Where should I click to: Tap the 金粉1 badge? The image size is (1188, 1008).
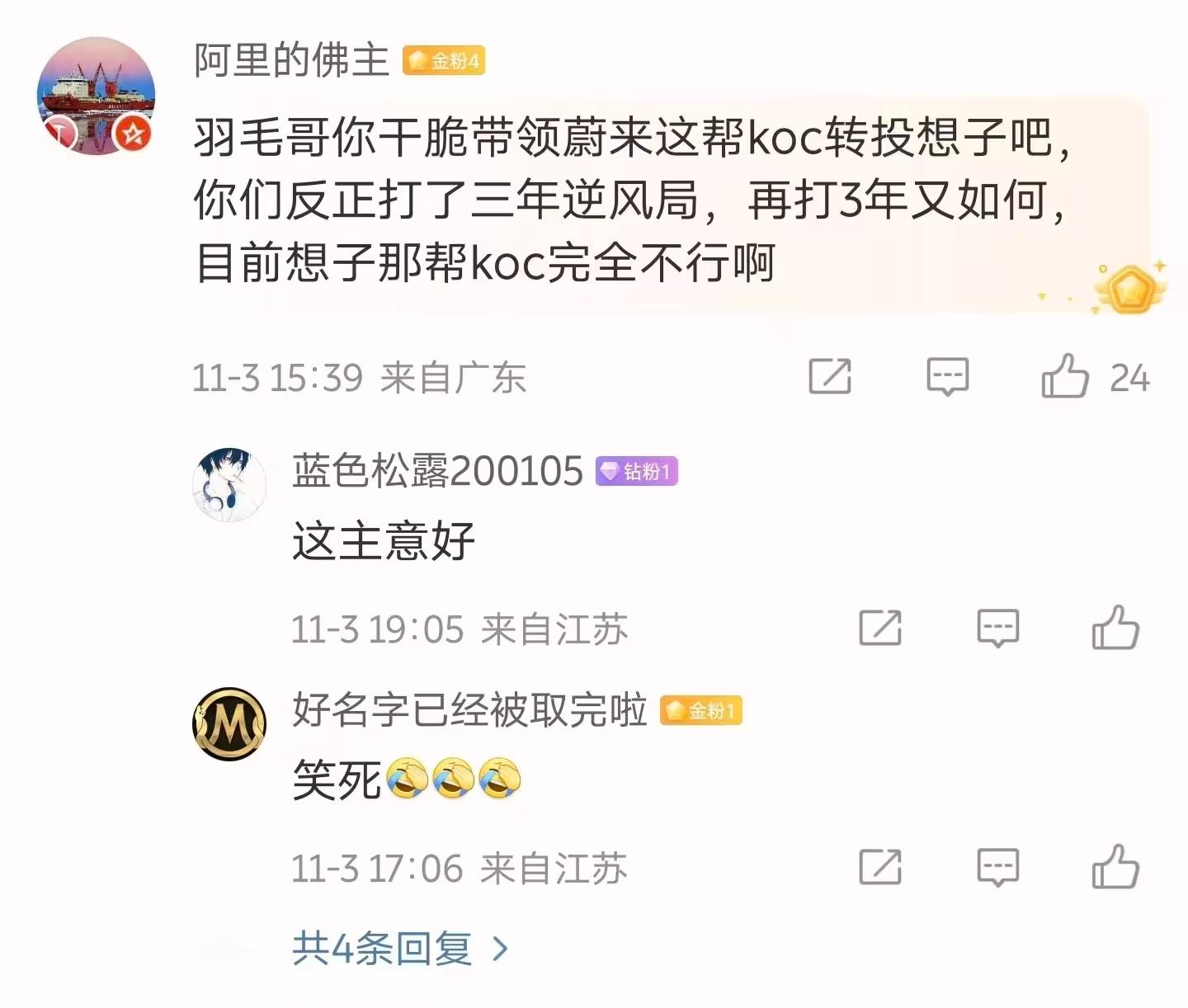(x=701, y=710)
